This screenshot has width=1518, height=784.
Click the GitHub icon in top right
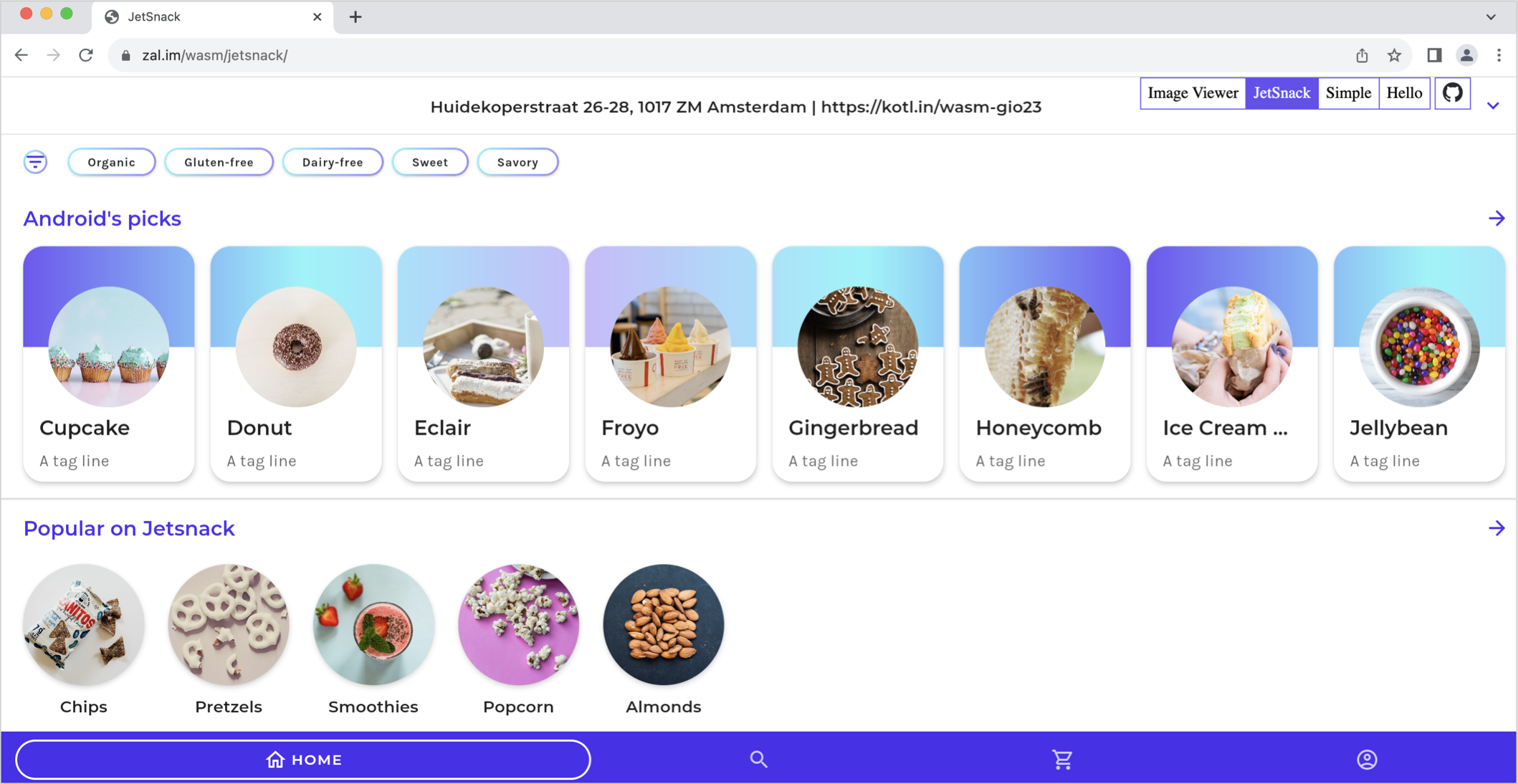click(x=1452, y=93)
